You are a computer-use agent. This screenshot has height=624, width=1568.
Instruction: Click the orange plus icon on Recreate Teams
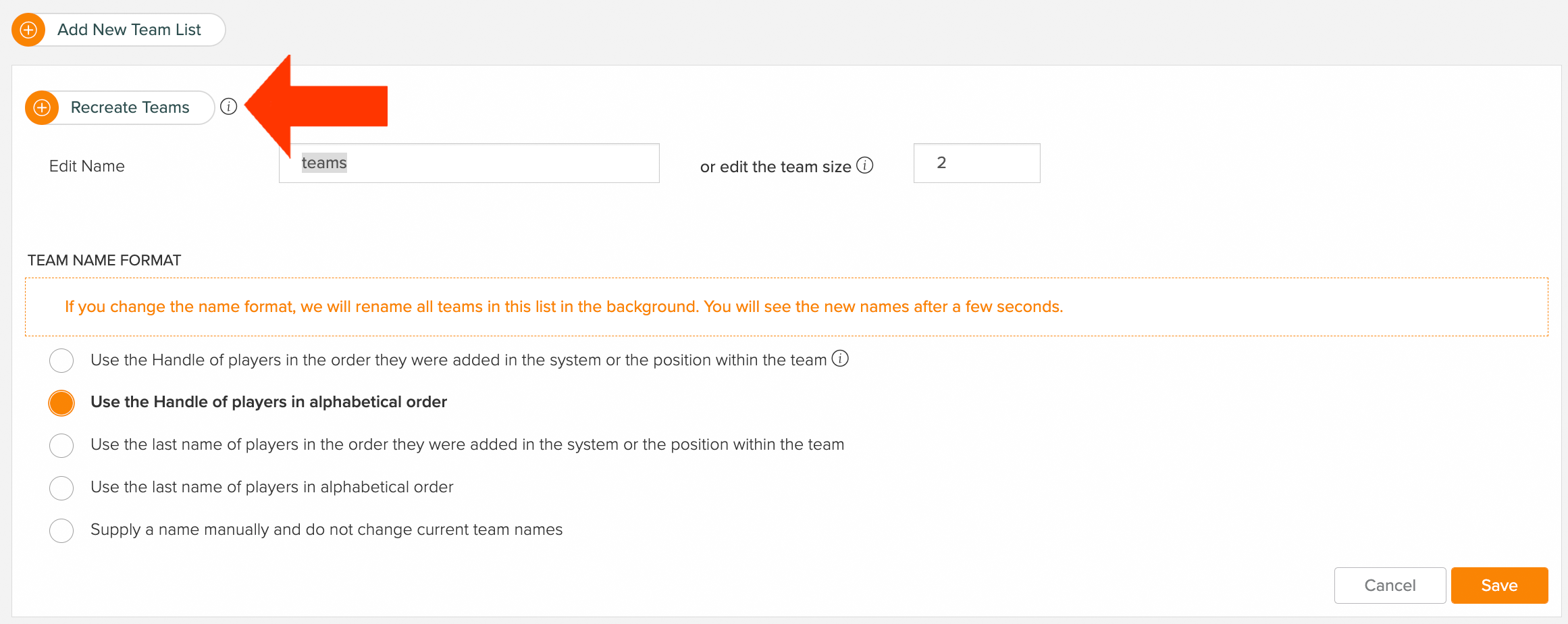click(42, 107)
